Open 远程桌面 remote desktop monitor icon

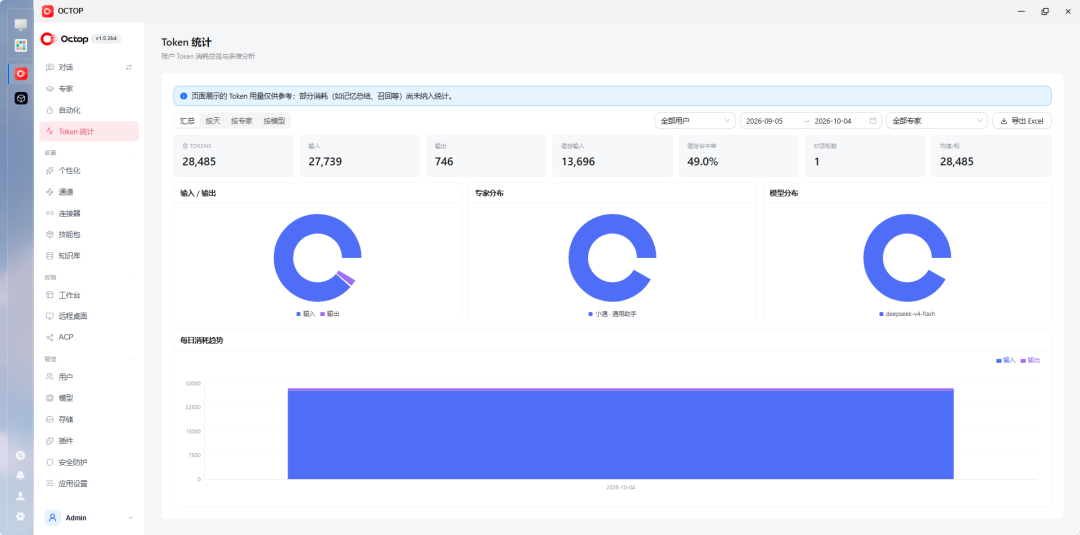(x=49, y=316)
